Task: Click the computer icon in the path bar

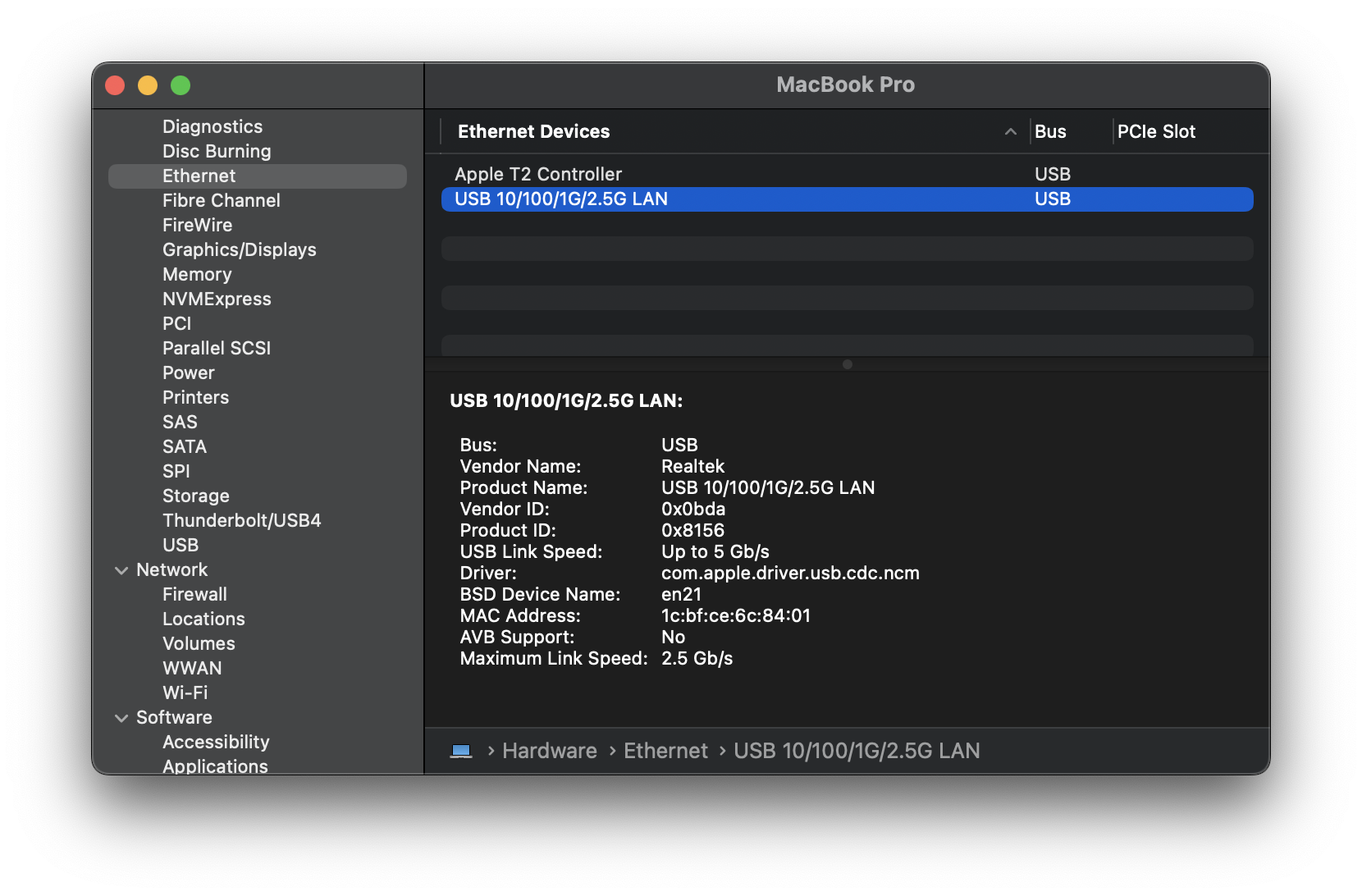Action: pyautogui.click(x=461, y=751)
